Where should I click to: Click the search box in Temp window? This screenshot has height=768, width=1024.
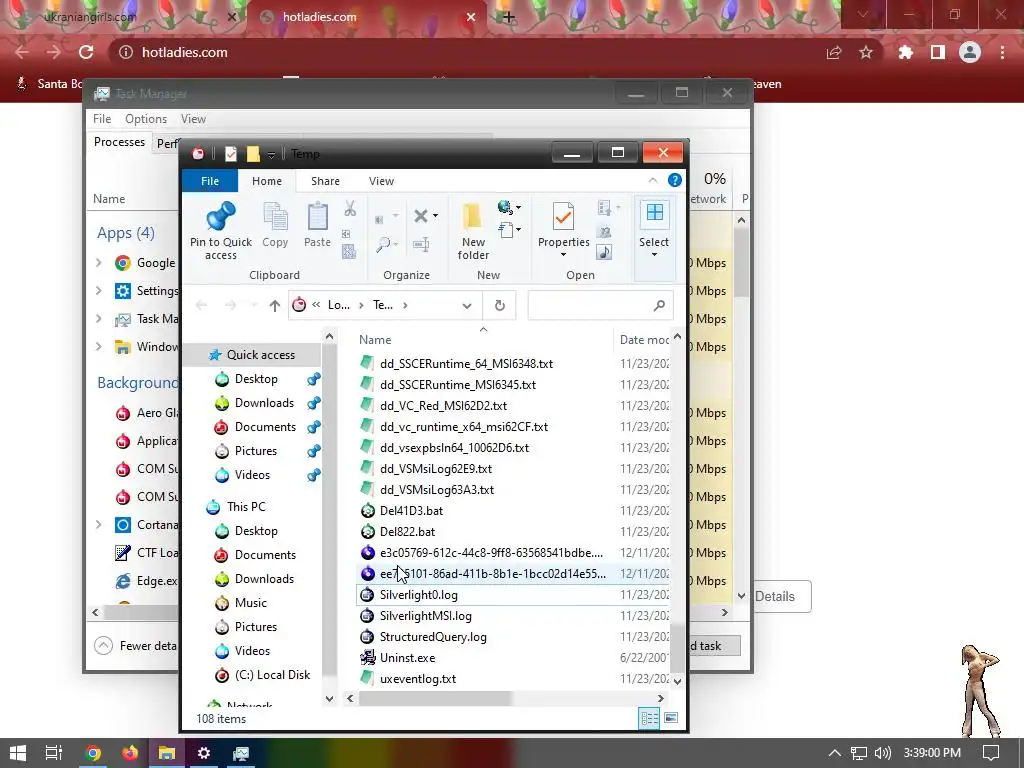click(600, 305)
